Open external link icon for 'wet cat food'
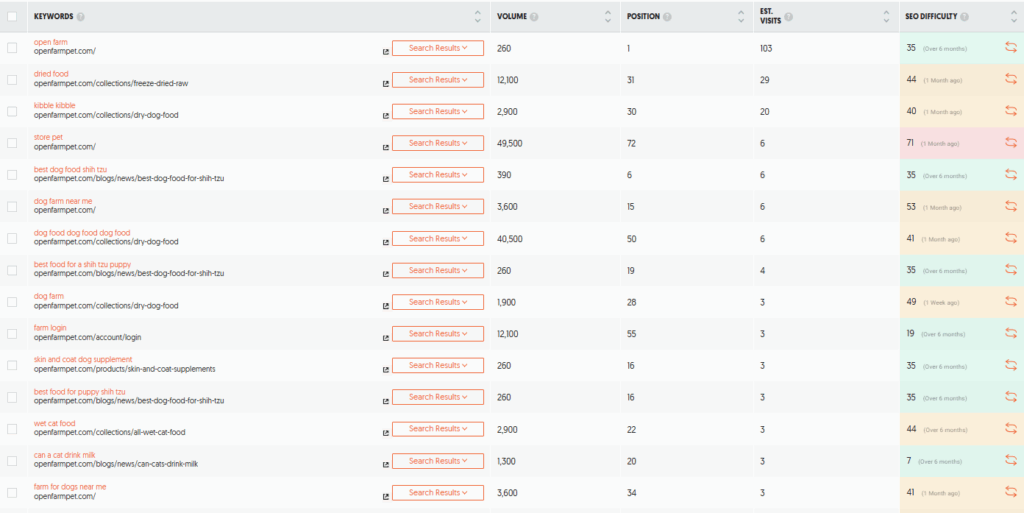 tap(385, 433)
